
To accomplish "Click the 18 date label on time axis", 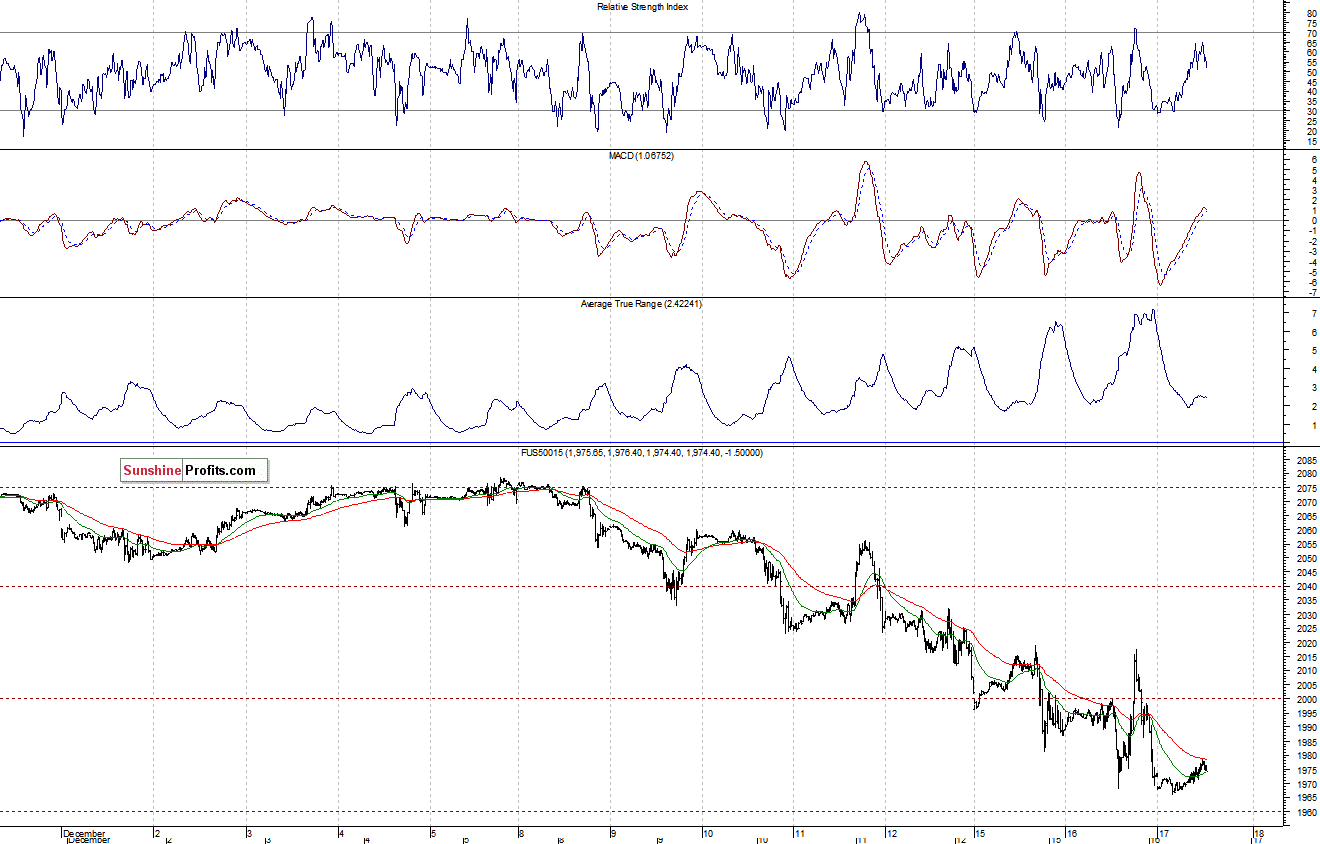I will coord(1258,833).
